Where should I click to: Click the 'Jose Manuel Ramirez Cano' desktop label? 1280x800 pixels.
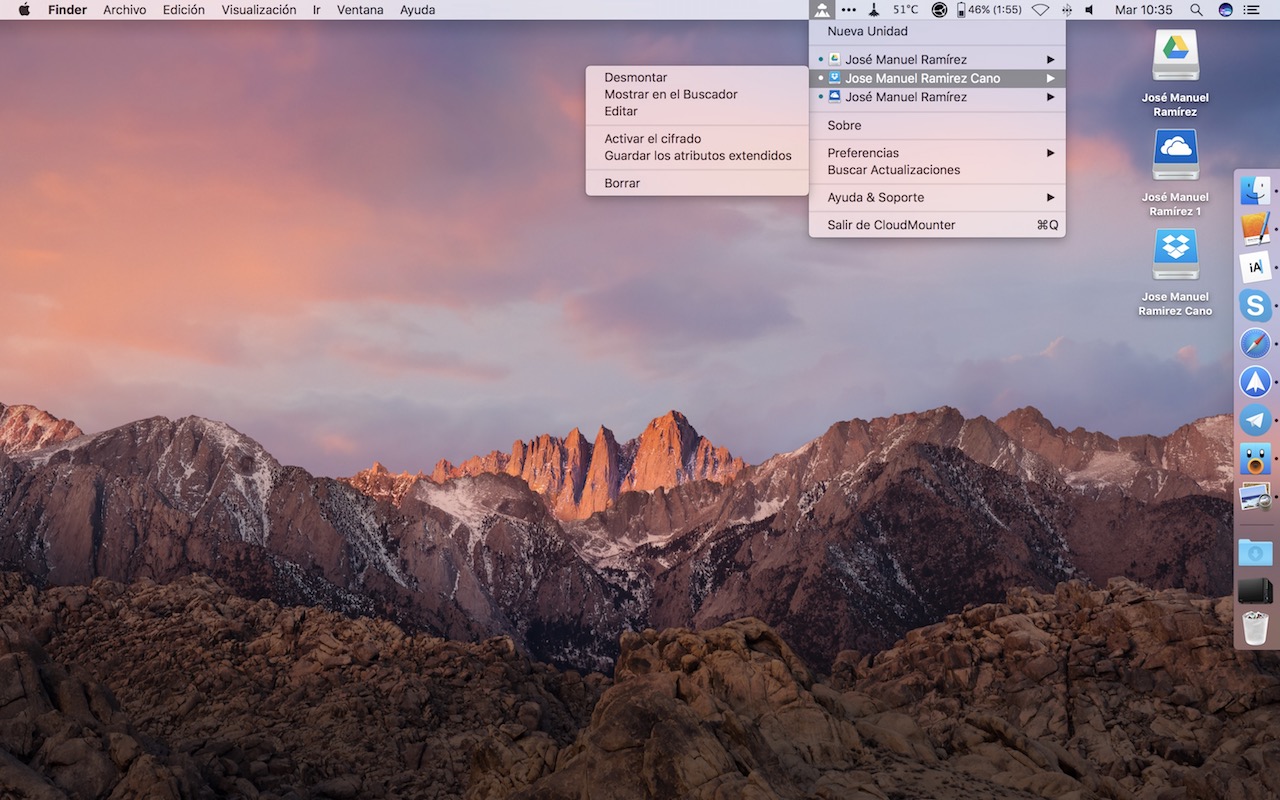pos(1175,304)
